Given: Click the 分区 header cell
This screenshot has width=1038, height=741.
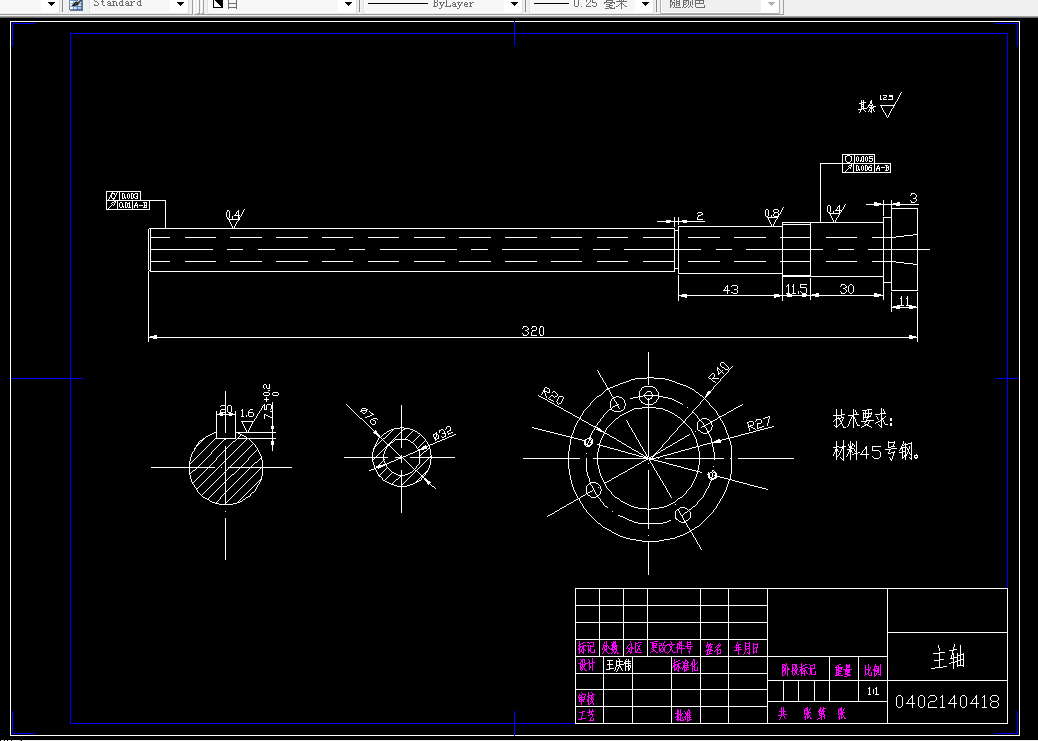Looking at the screenshot, I should 634,648.
